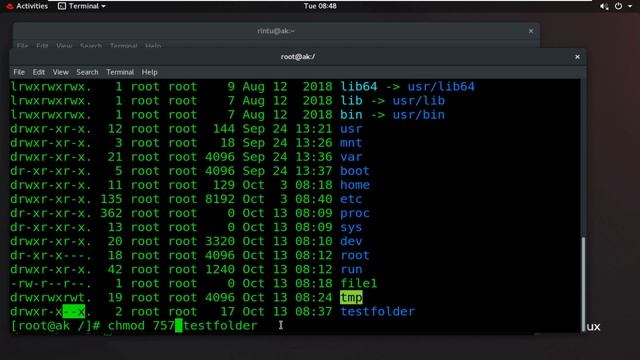Image resolution: width=640 pixels, height=360 pixels.
Task: Open Help menu in root@ak window
Action: pos(149,72)
